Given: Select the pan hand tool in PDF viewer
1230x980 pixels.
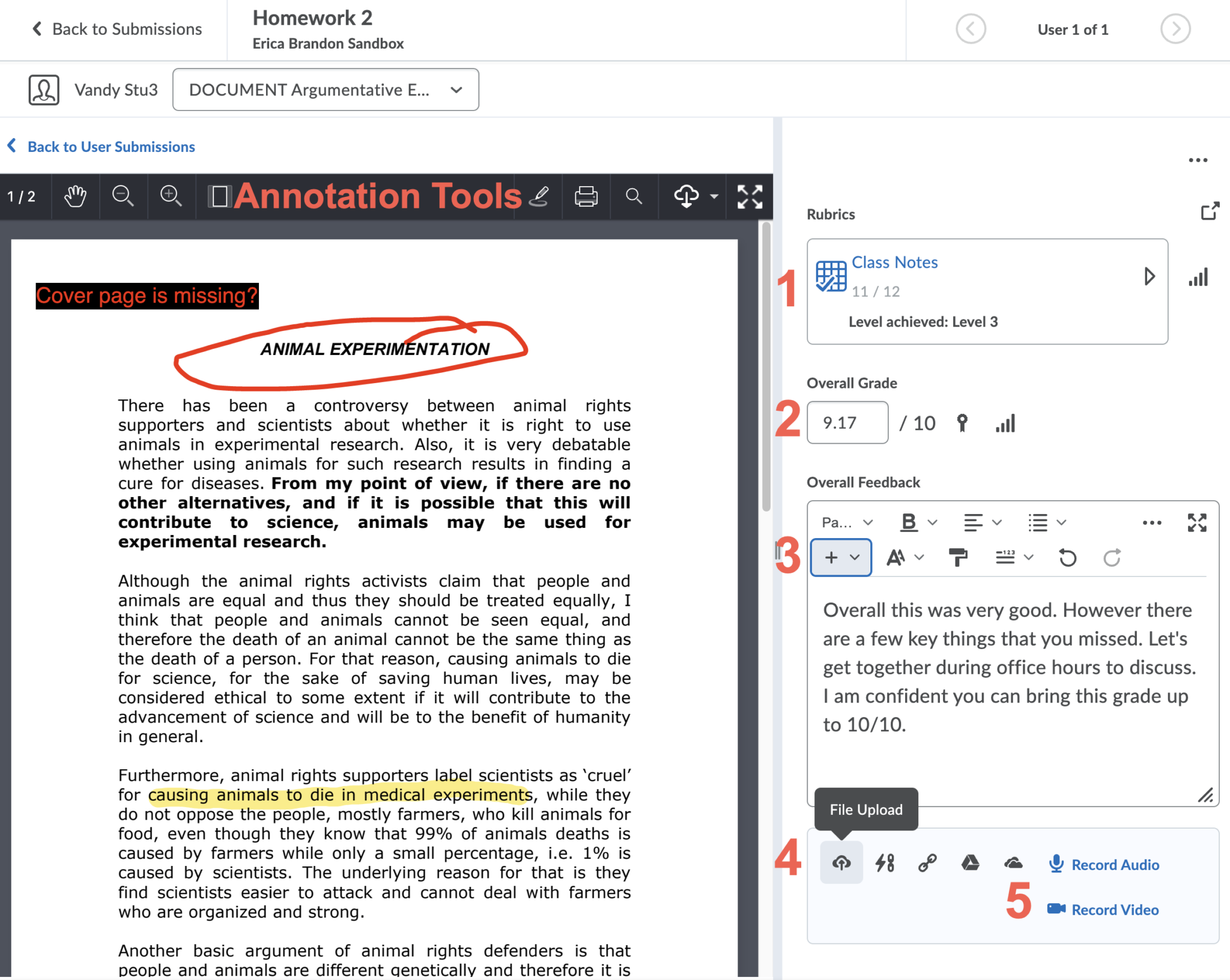Looking at the screenshot, I should (x=74, y=196).
